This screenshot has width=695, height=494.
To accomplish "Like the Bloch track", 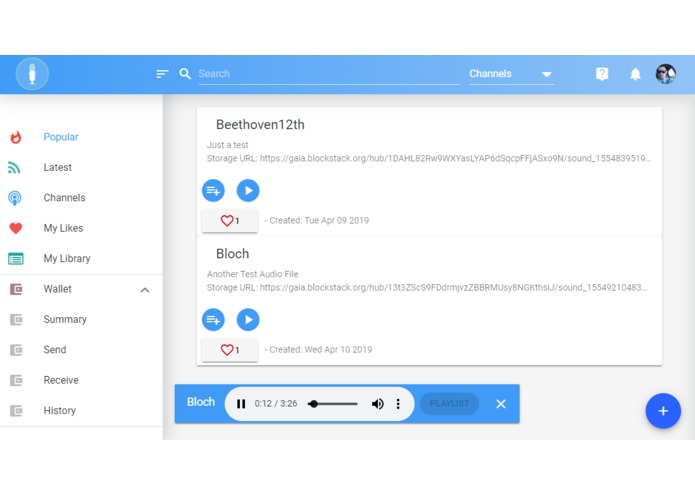I will [x=230, y=350].
